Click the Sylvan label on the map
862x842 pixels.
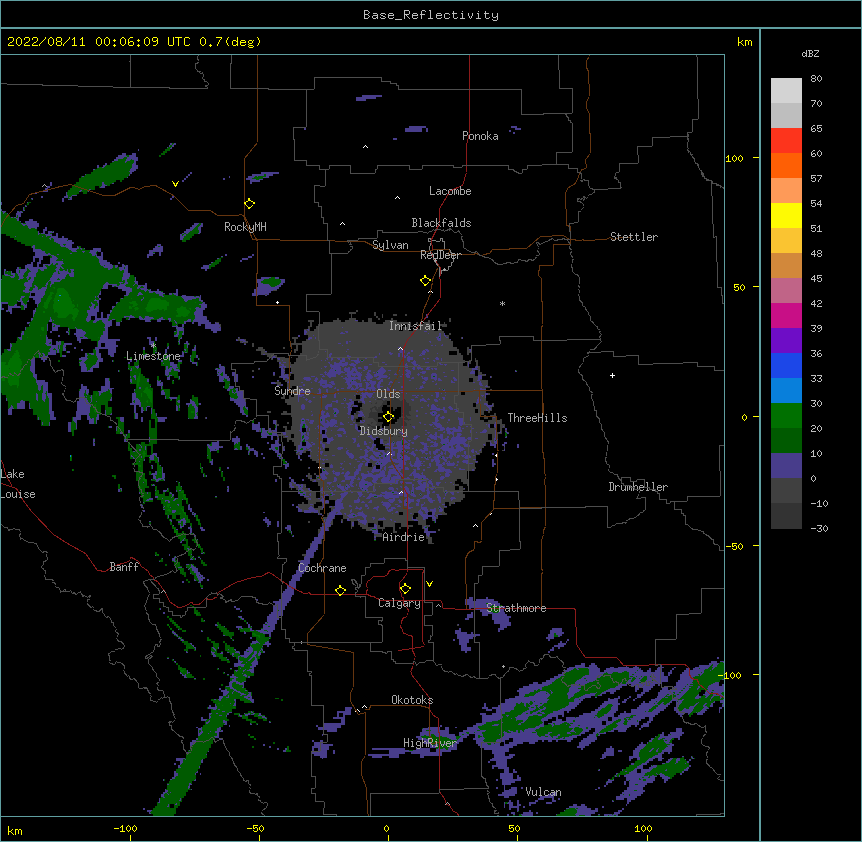pyautogui.click(x=390, y=245)
